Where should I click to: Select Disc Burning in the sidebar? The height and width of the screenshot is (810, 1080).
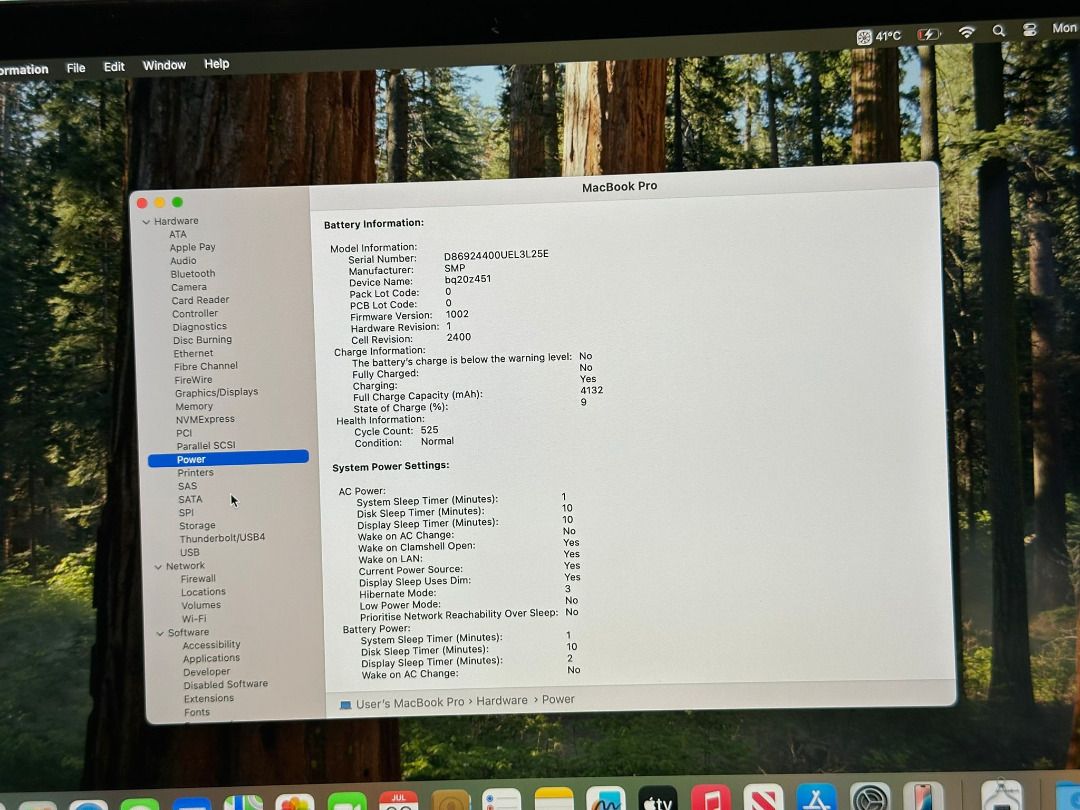[x=202, y=340]
